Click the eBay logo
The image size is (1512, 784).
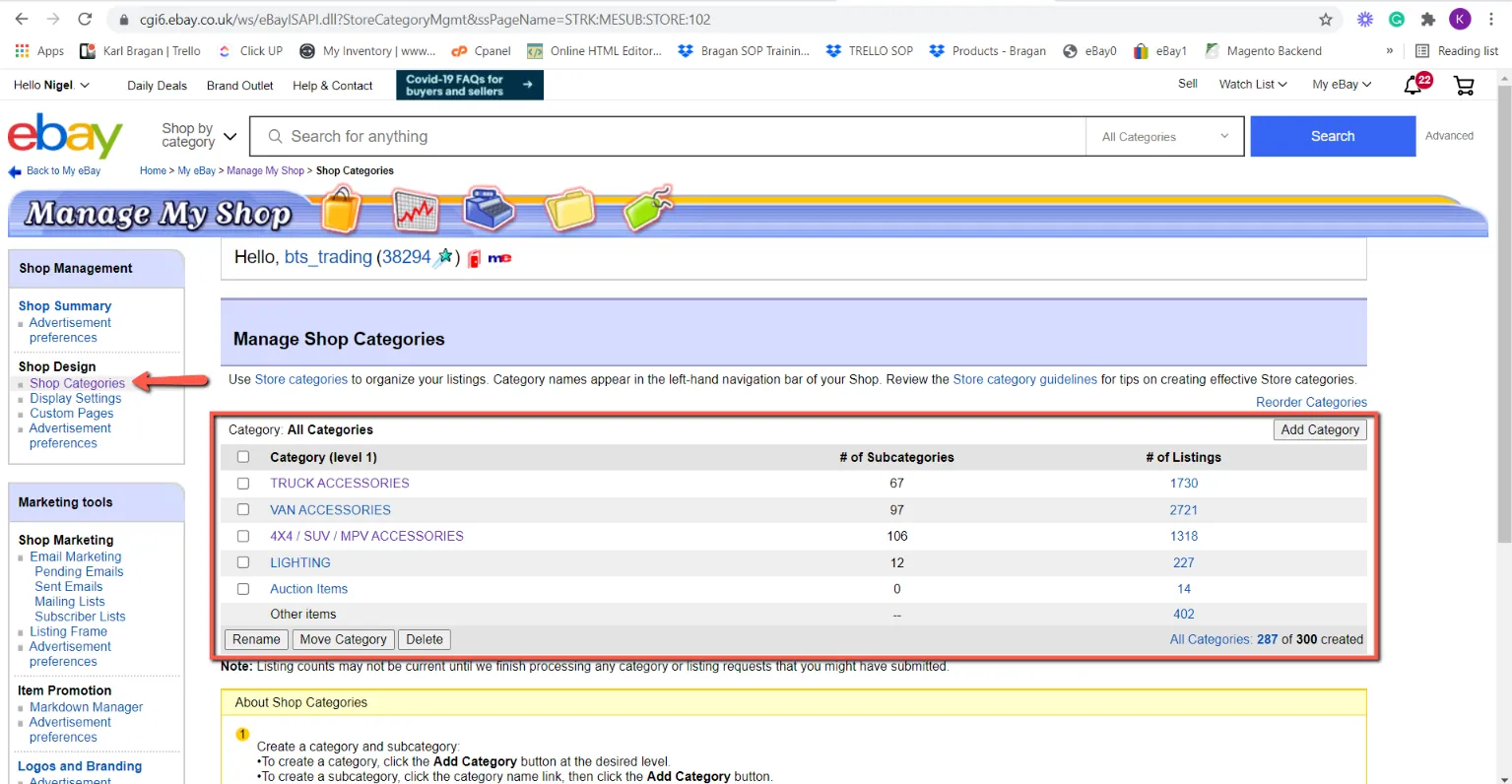(65, 135)
